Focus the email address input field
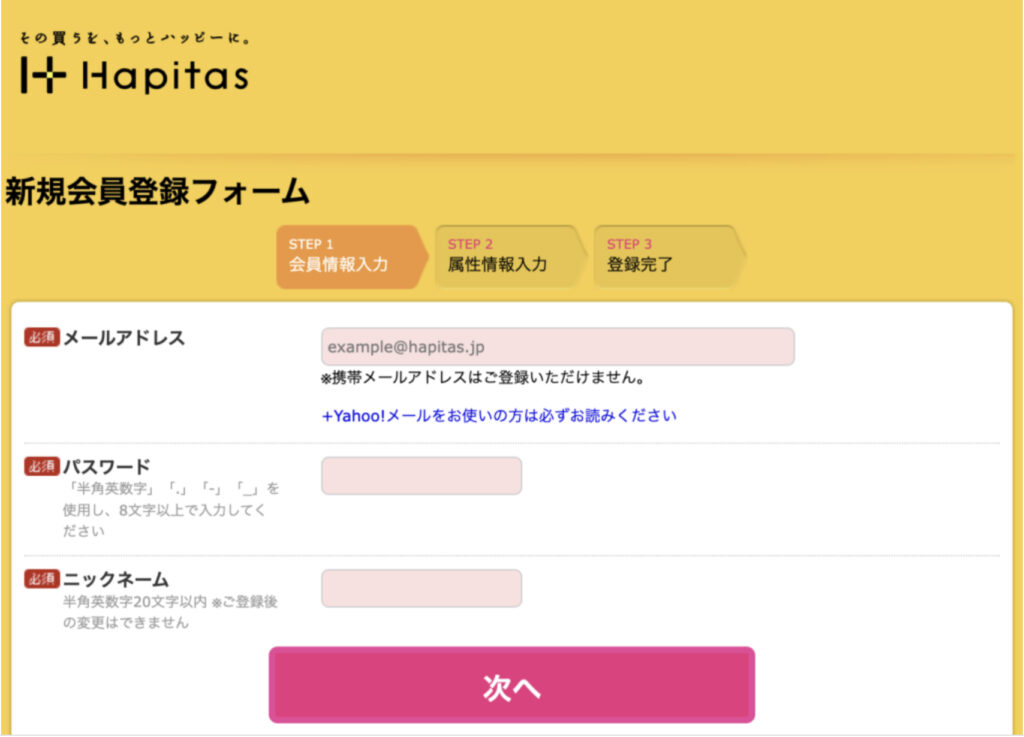 click(x=557, y=346)
